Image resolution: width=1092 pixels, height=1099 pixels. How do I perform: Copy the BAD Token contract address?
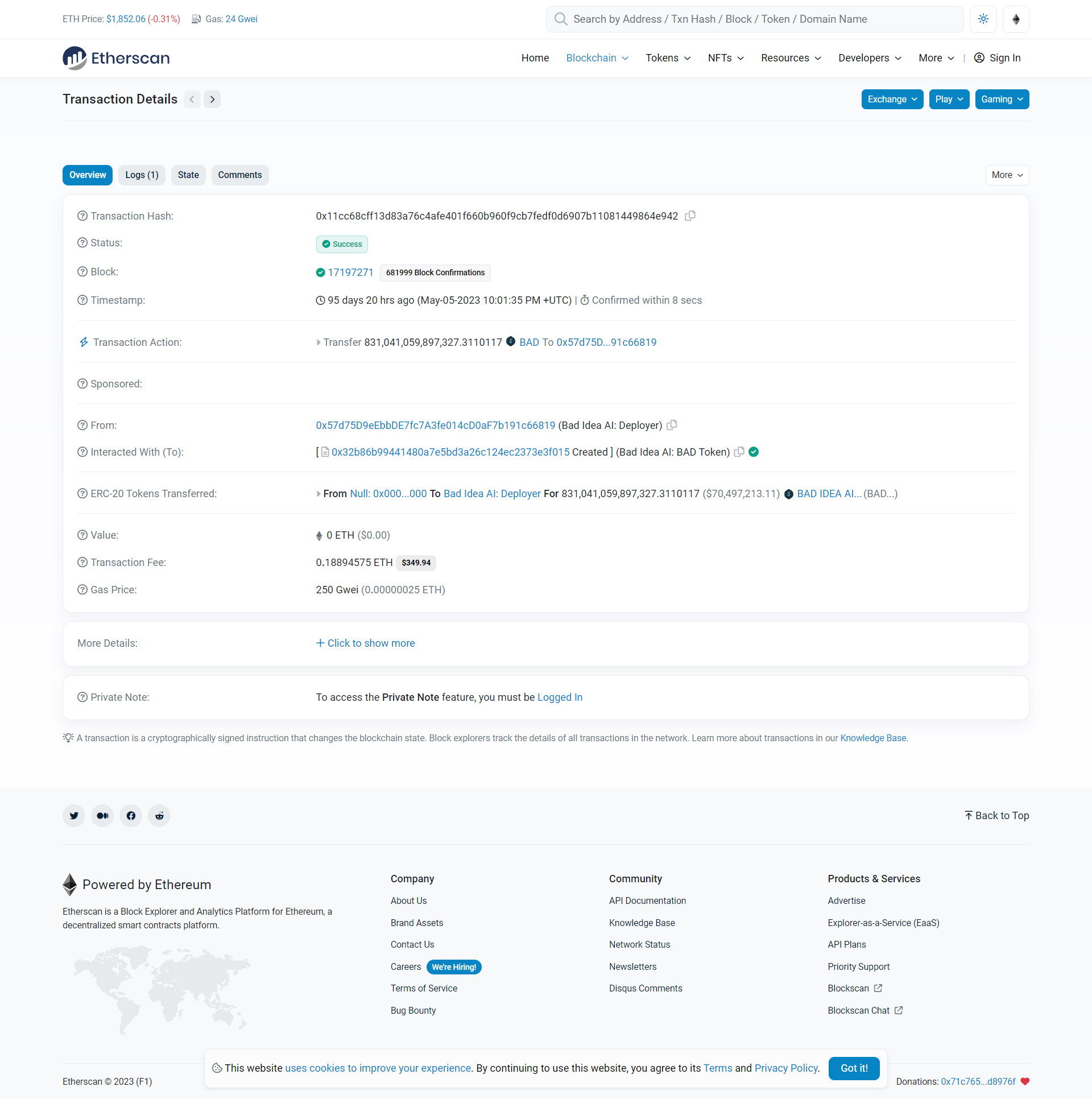tap(739, 452)
